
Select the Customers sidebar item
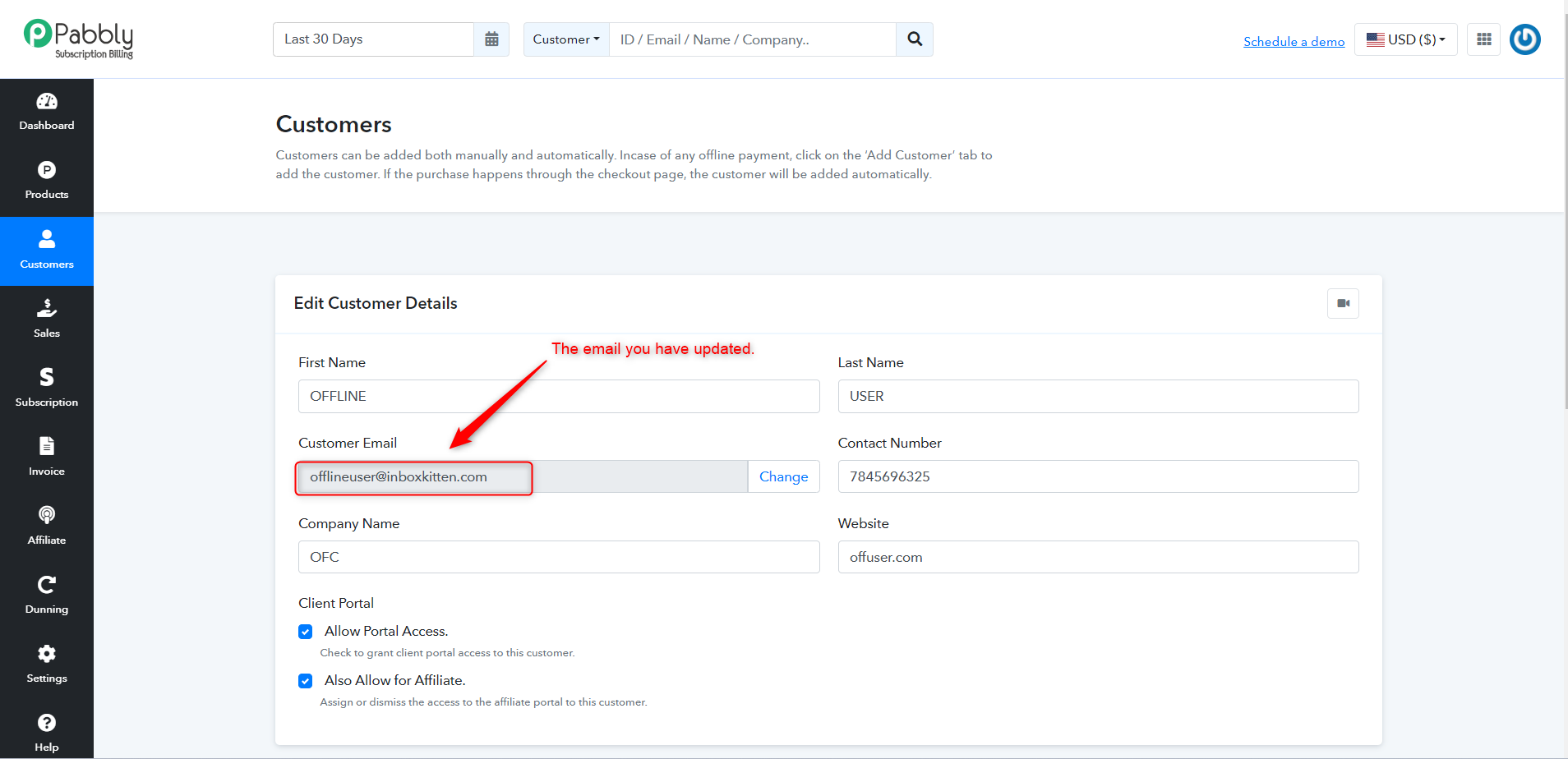coord(47,251)
